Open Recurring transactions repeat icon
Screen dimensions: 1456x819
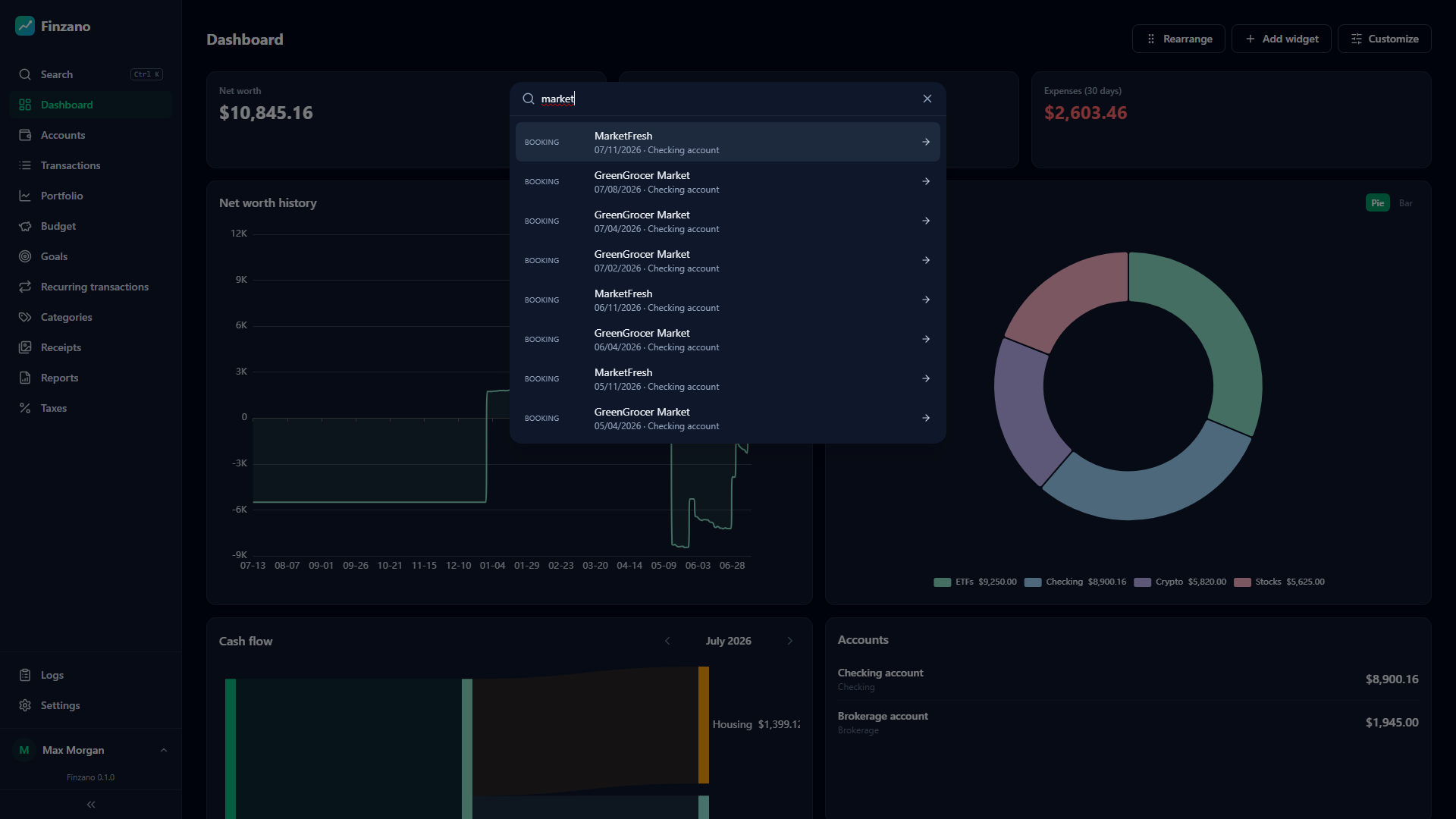click(x=25, y=287)
